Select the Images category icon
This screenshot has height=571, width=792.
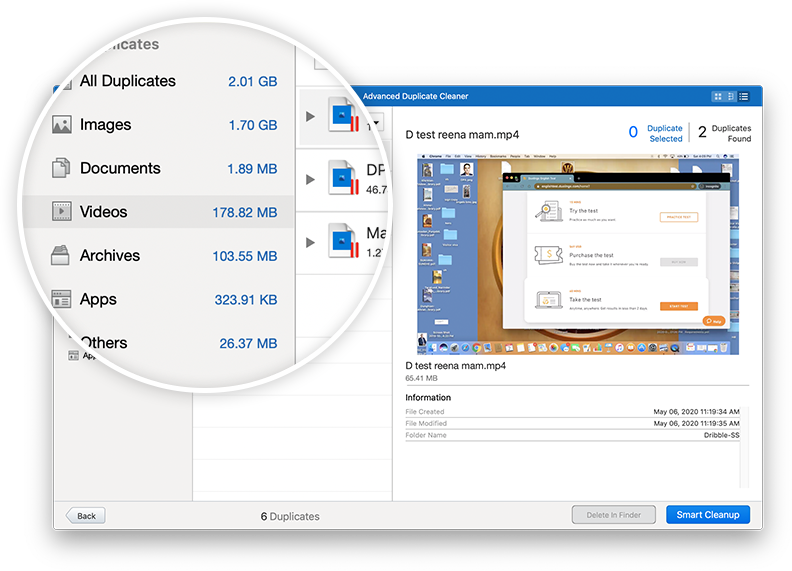click(x=62, y=125)
